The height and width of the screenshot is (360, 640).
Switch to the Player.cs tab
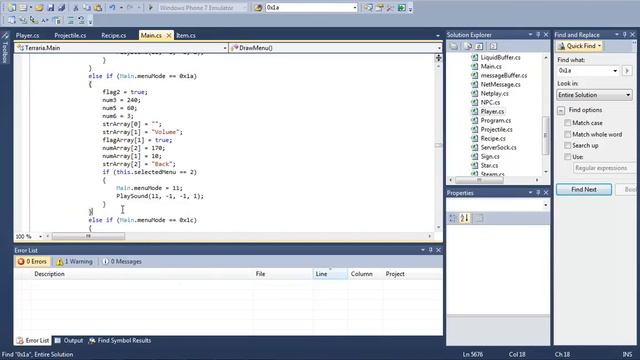click(27, 36)
